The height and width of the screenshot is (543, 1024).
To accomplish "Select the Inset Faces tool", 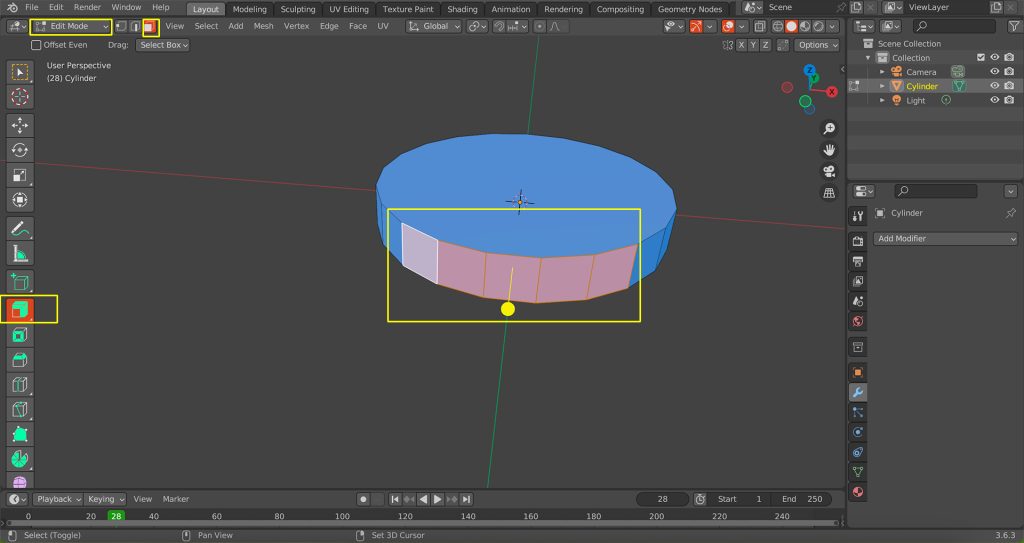I will click(20, 335).
